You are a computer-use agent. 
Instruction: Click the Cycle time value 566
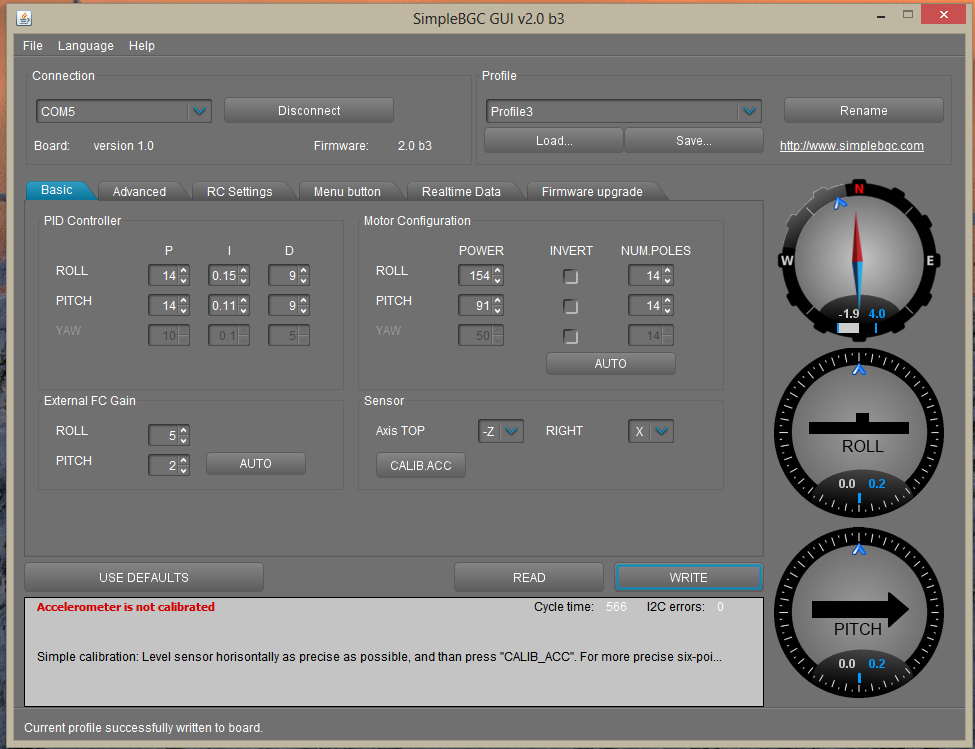click(616, 607)
